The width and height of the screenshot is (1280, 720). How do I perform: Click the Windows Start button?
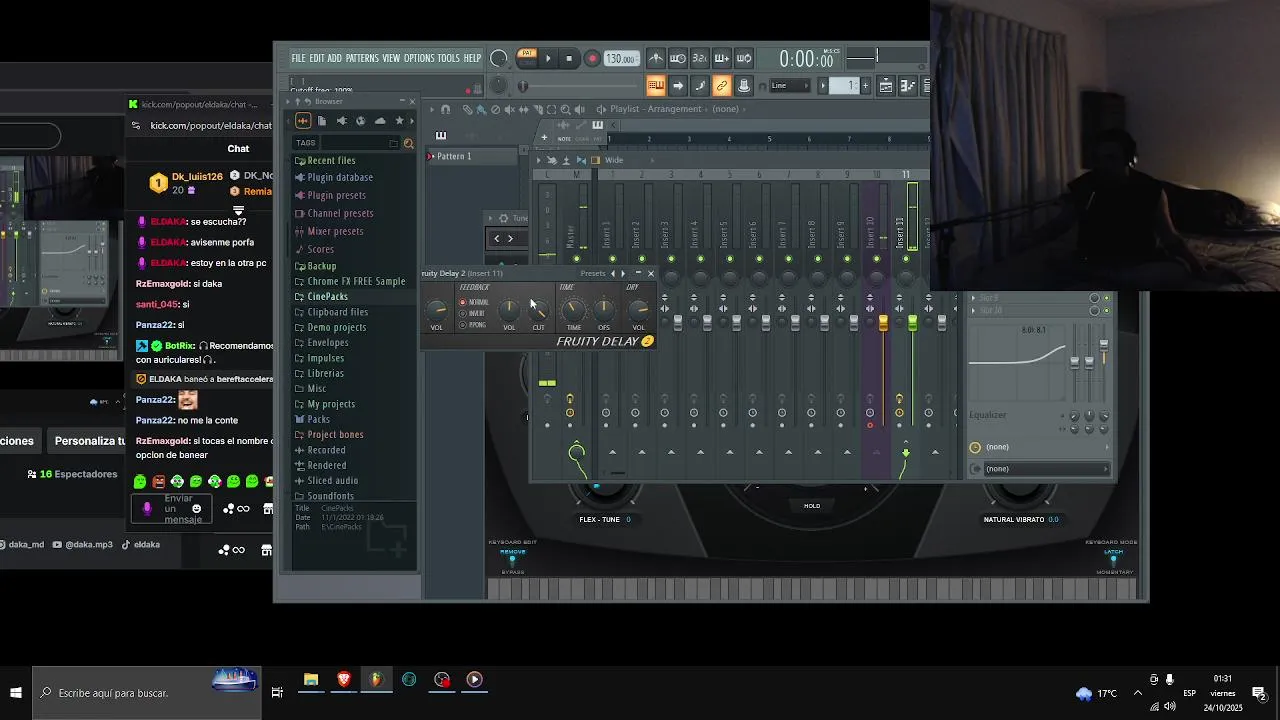pos(16,693)
